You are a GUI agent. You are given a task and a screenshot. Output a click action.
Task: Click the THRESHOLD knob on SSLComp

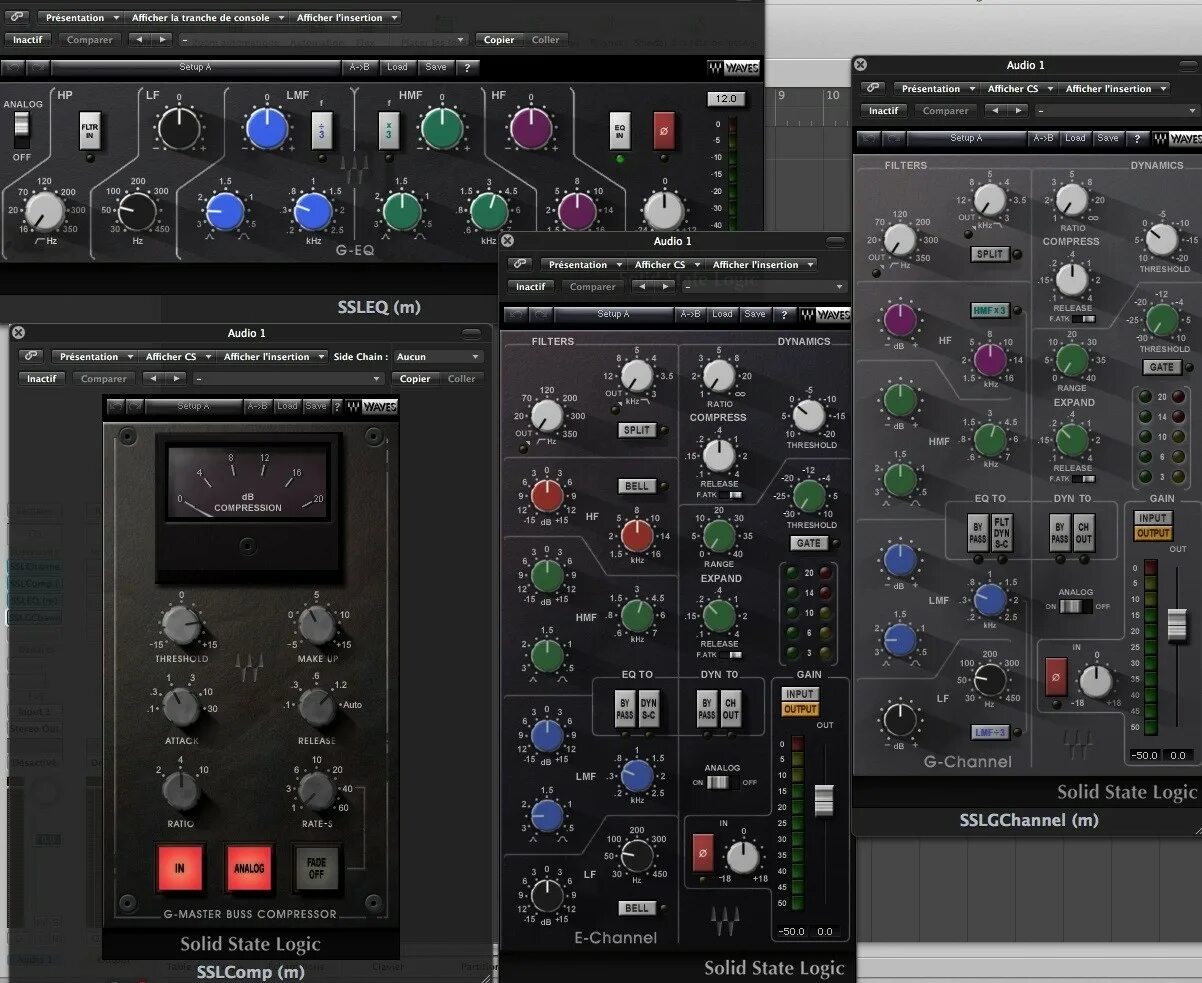point(181,627)
